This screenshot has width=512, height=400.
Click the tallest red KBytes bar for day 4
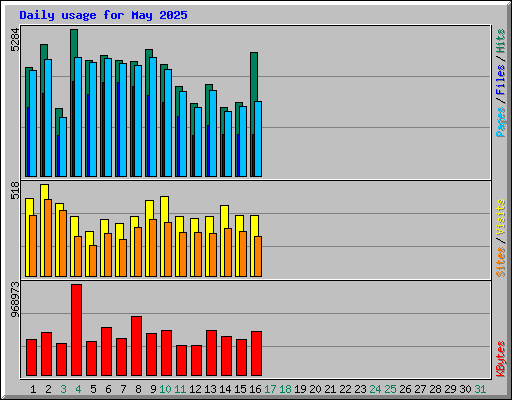pos(76,330)
